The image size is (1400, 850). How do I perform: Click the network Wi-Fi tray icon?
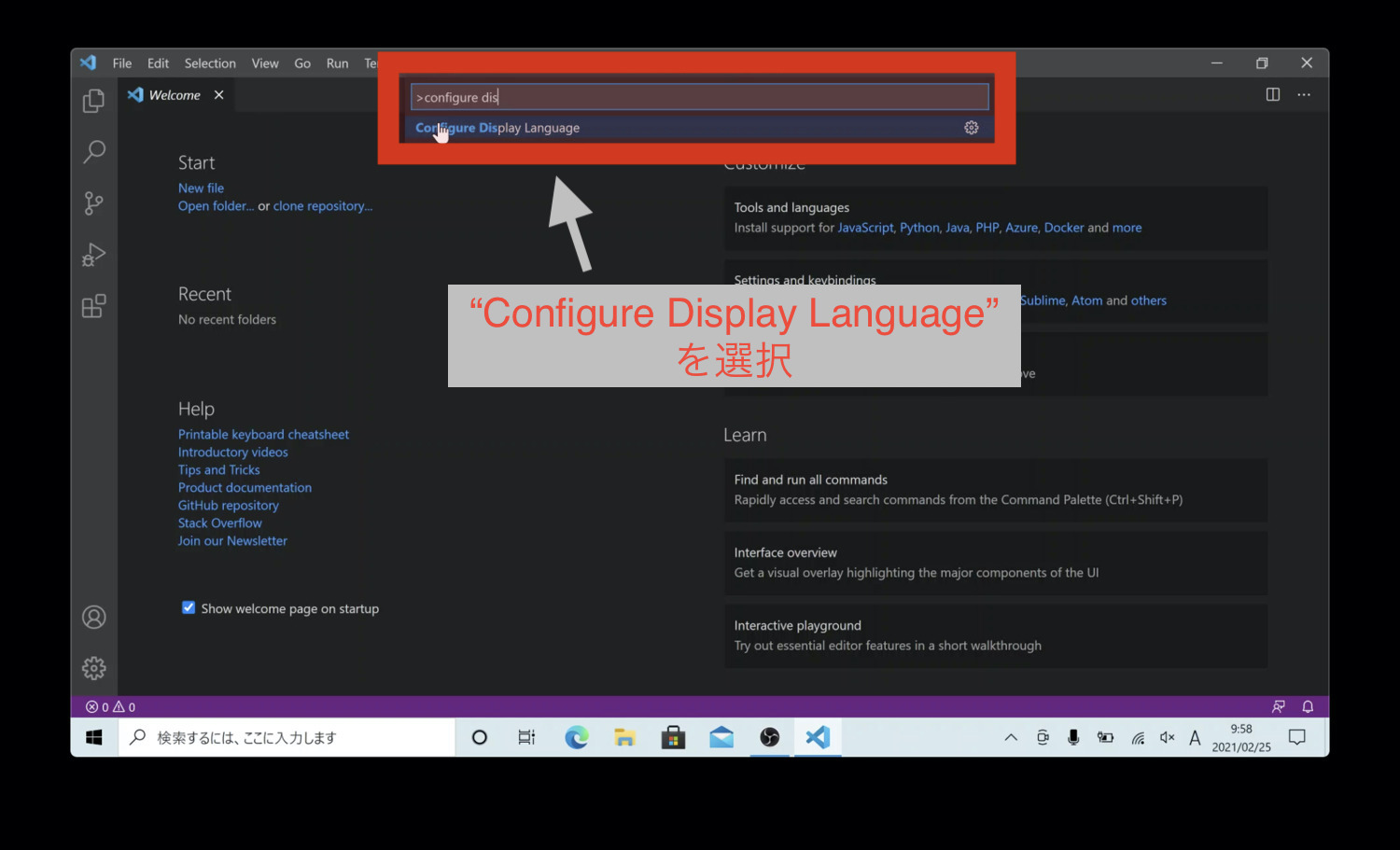pyautogui.click(x=1138, y=737)
